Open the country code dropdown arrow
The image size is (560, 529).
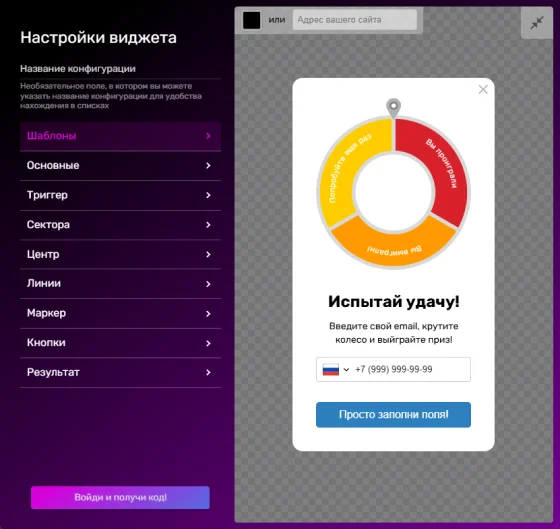[x=346, y=369]
